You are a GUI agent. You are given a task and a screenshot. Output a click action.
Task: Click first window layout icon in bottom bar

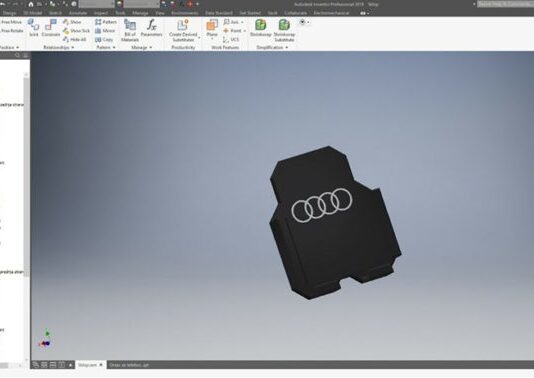point(35,365)
